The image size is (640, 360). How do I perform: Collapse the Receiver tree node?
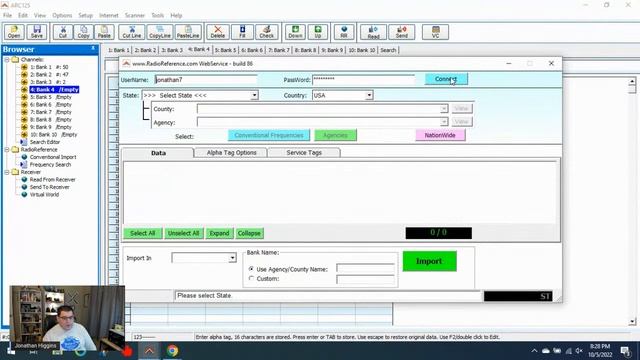[x=7, y=172]
